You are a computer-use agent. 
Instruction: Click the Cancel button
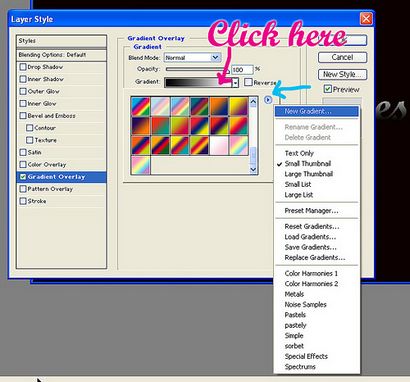(342, 57)
